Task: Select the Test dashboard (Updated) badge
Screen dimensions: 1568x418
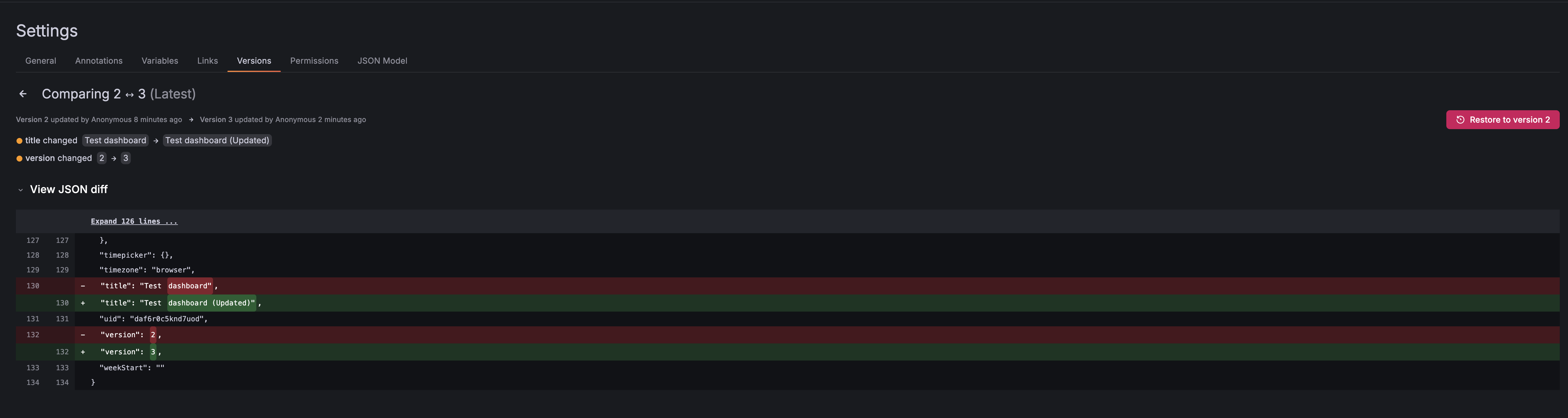Action: (217, 140)
